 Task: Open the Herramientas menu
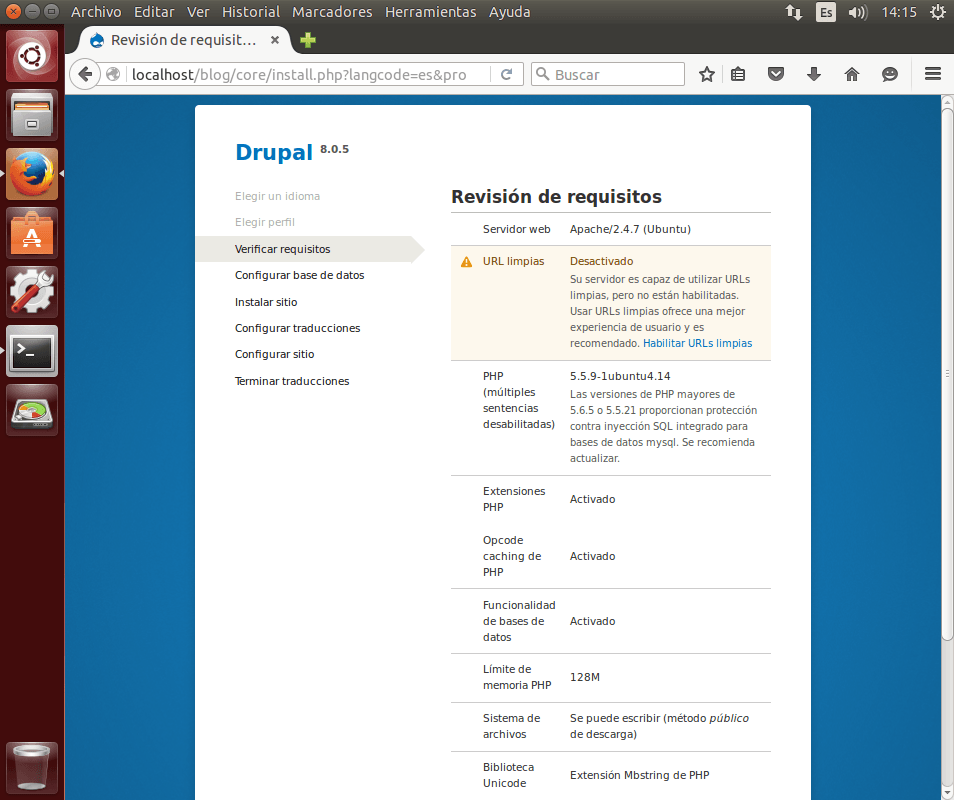pos(430,12)
